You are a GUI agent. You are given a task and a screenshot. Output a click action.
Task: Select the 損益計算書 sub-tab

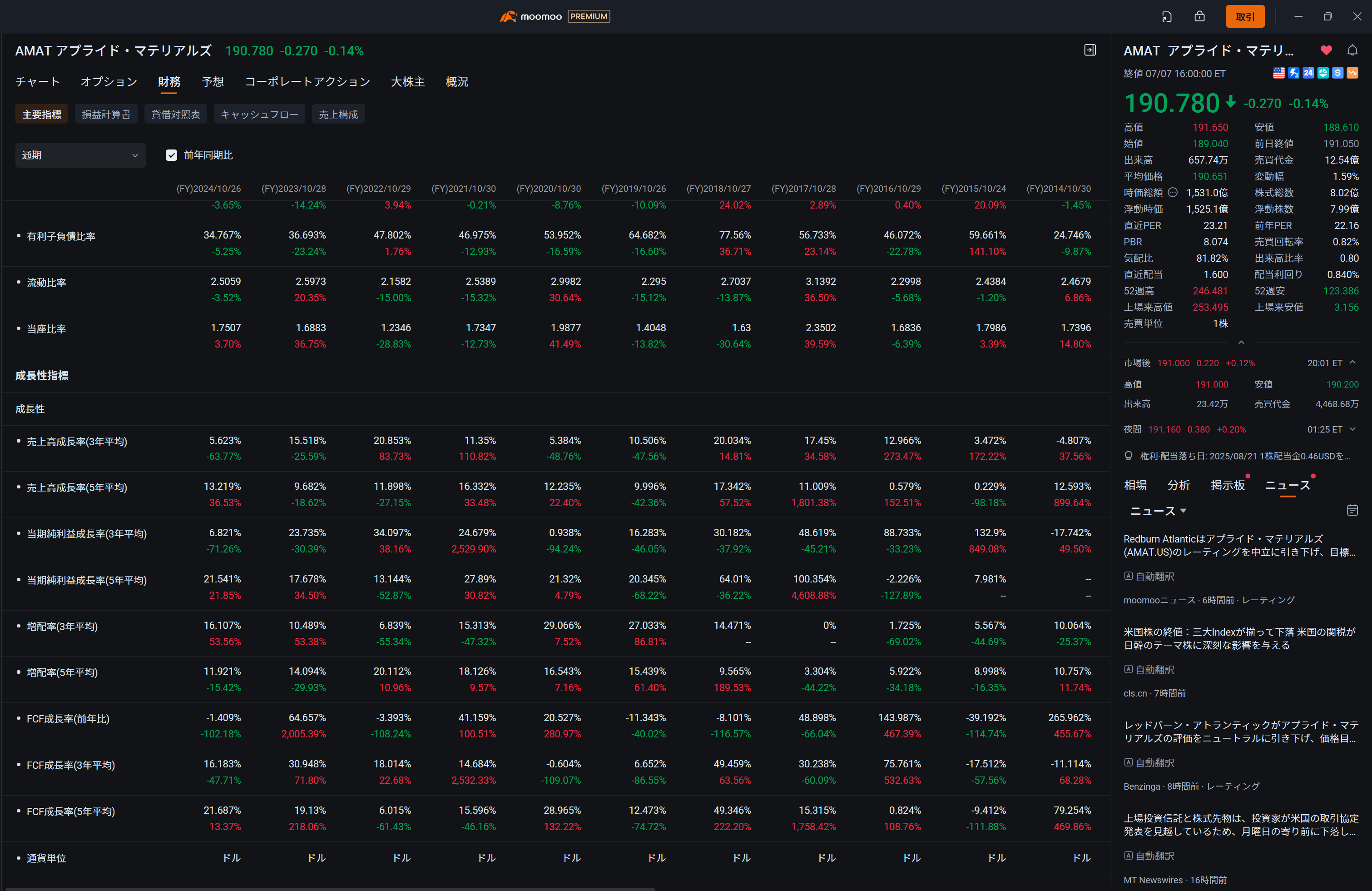106,114
